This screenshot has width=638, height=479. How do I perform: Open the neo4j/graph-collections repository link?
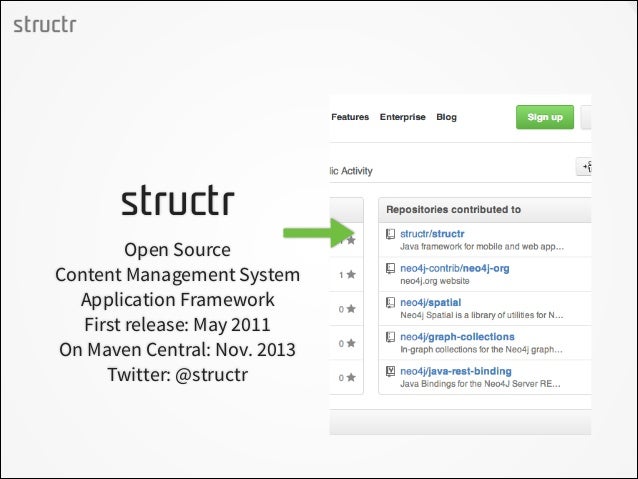tap(457, 337)
